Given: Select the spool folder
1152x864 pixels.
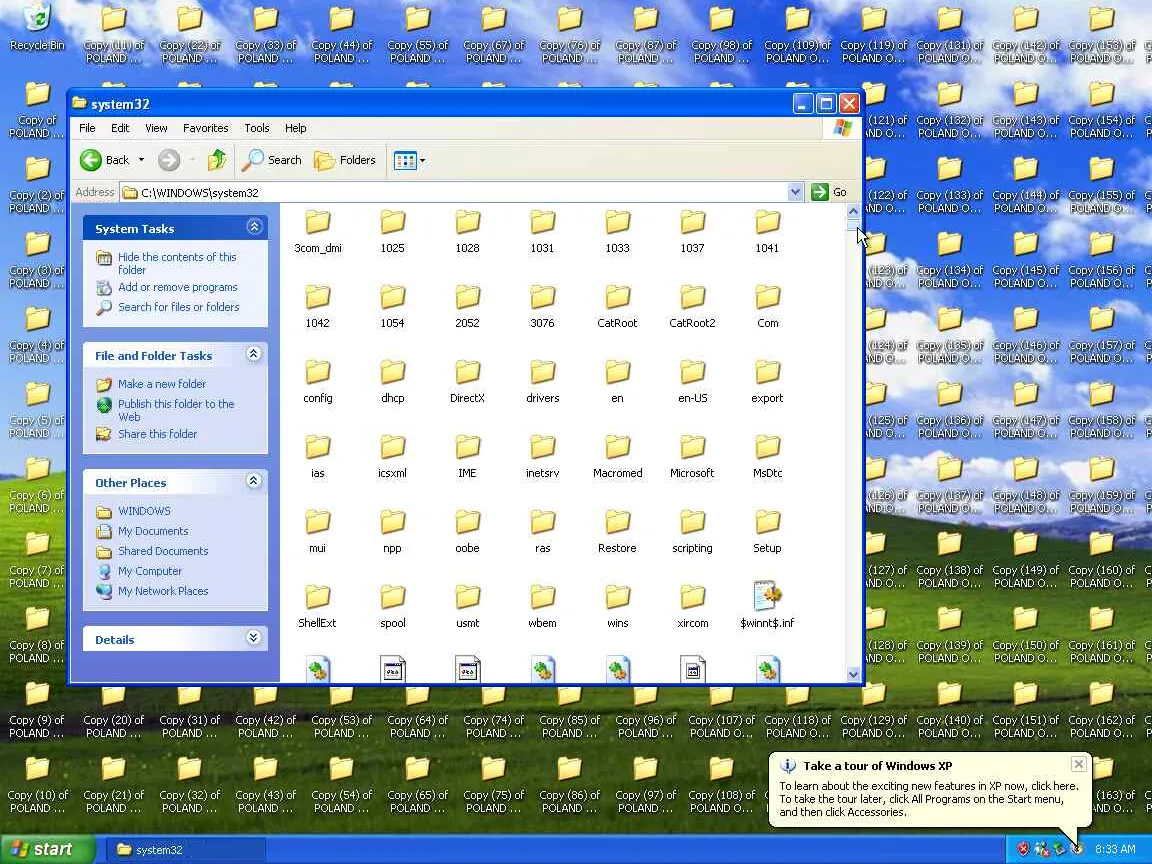Looking at the screenshot, I should tap(392, 607).
